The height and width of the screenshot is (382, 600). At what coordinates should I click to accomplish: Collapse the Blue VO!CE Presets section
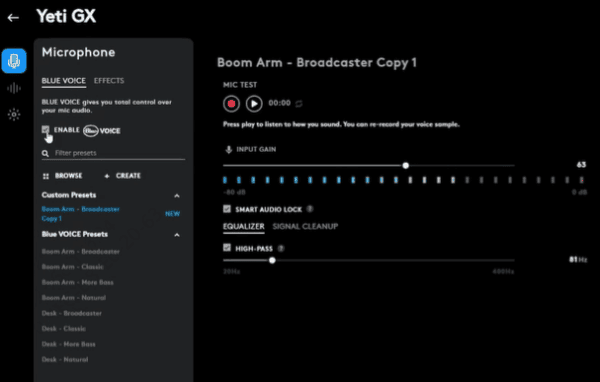click(177, 235)
